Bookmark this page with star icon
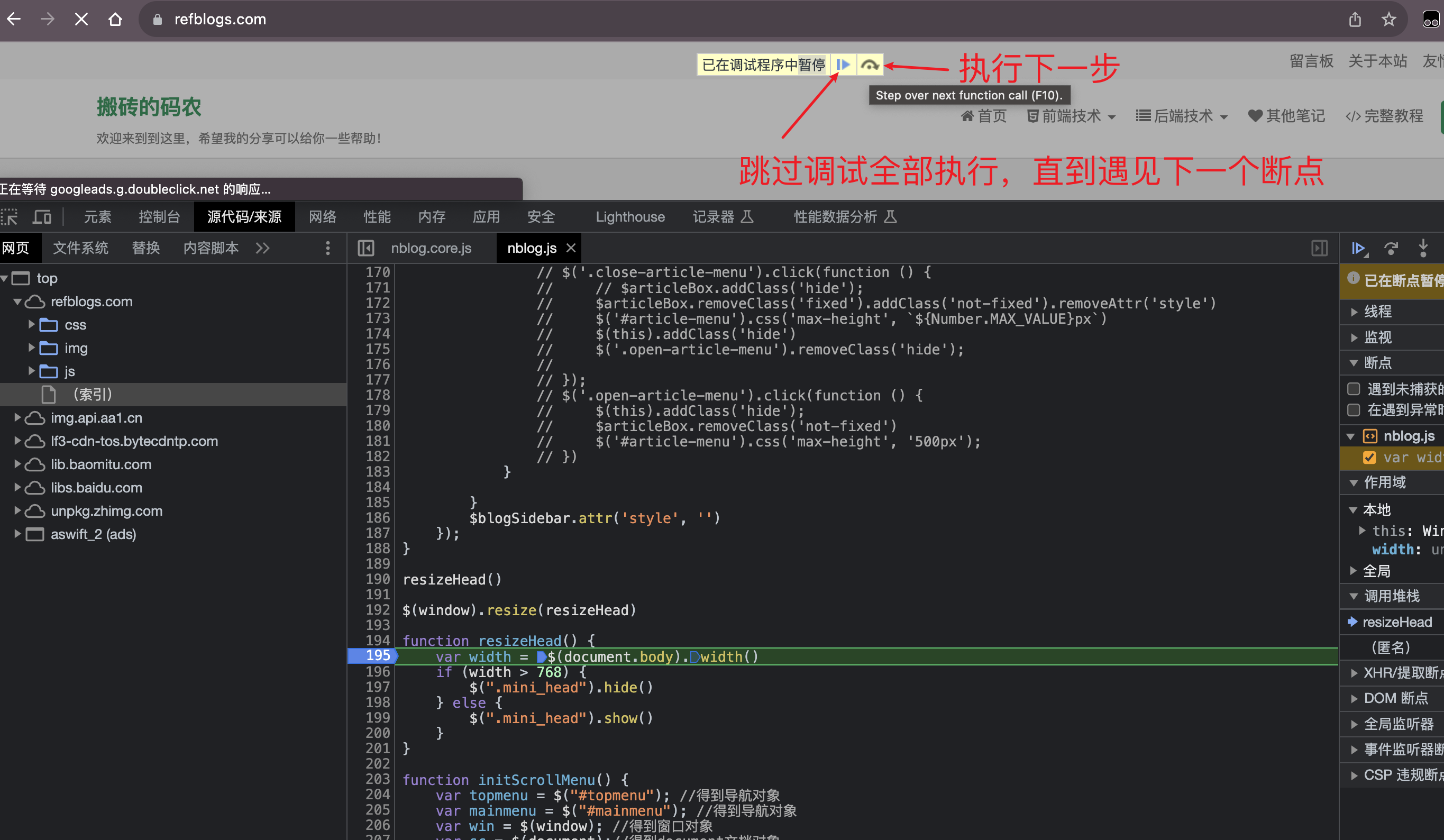The width and height of the screenshot is (1444, 840). [x=1389, y=20]
